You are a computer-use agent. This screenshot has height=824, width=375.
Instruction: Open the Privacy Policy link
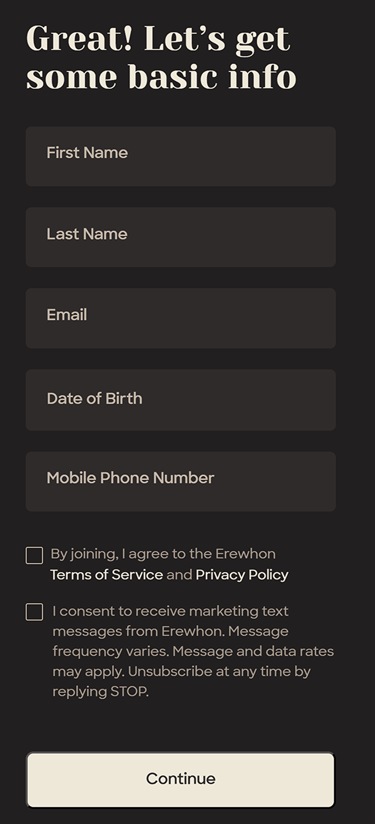[242, 575]
